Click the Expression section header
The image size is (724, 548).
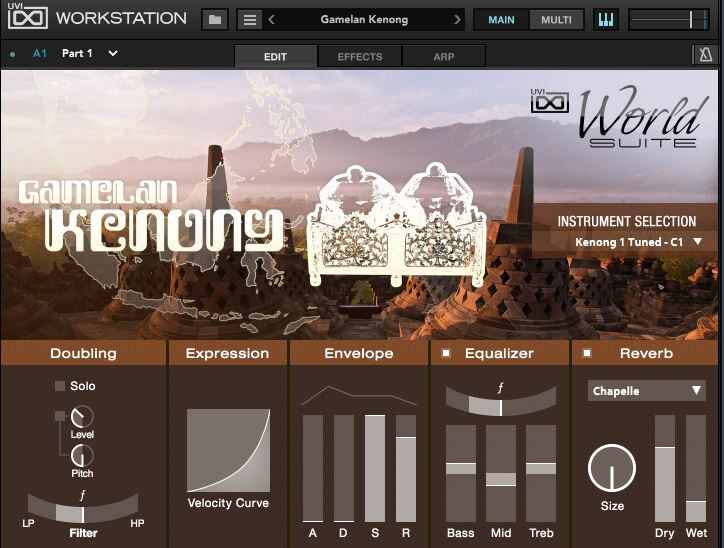coord(227,353)
